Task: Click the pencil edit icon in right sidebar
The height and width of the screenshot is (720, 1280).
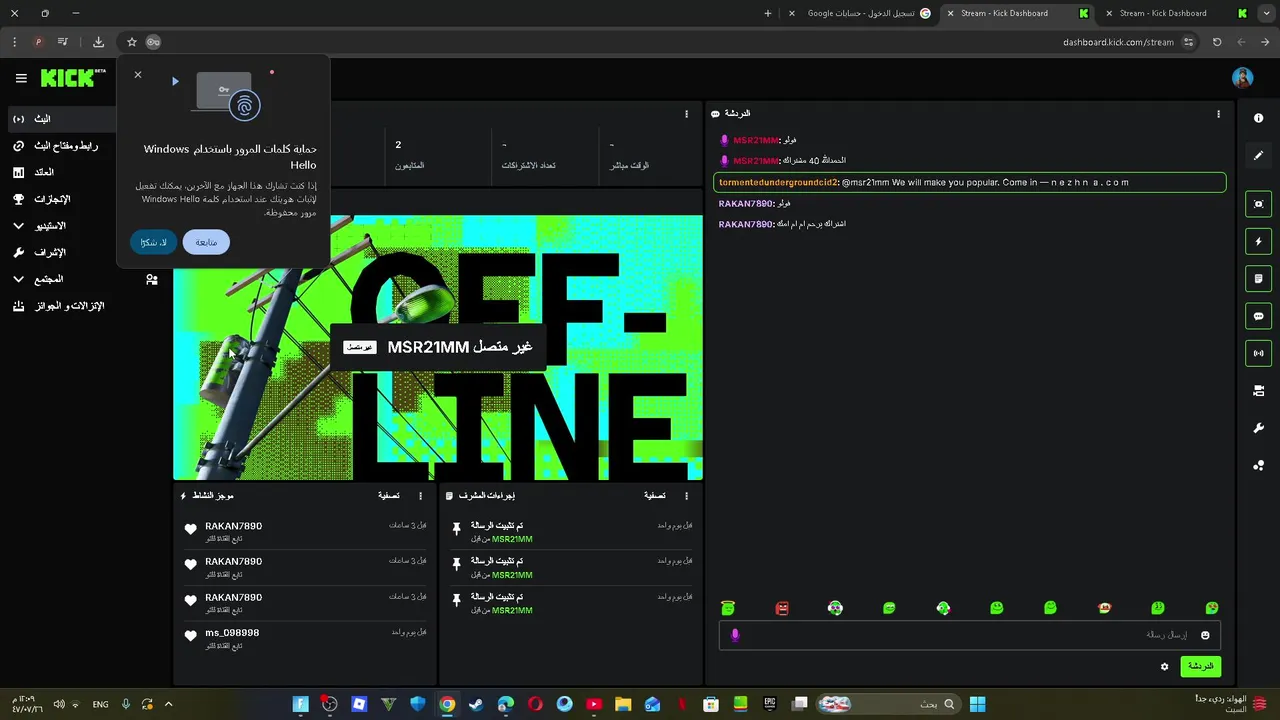Action: (1258, 156)
